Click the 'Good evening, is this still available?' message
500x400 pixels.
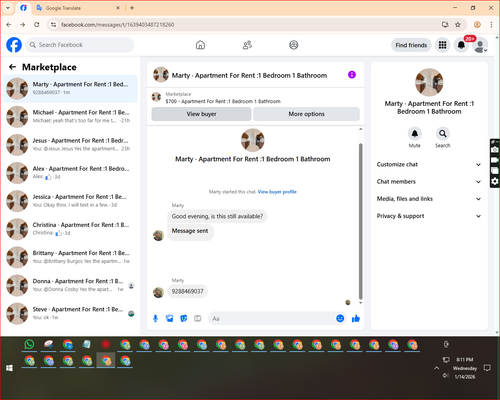(x=217, y=216)
